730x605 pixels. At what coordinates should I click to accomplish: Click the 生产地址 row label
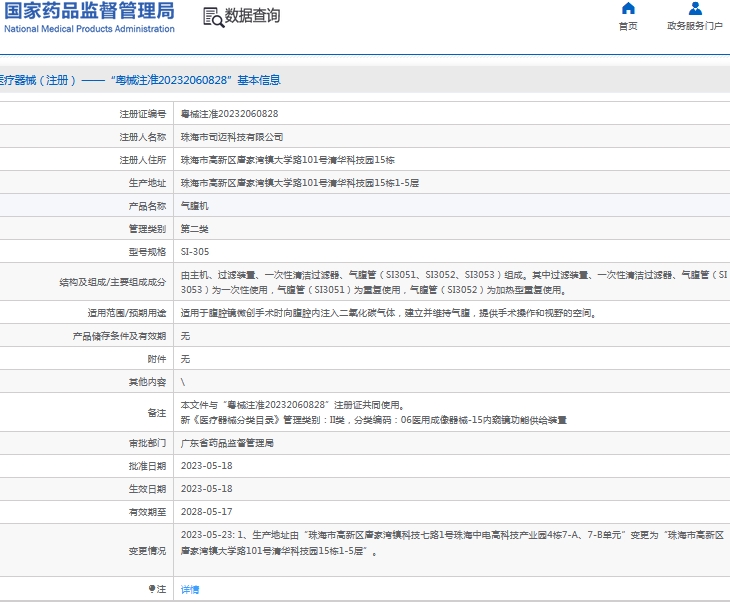[148, 183]
